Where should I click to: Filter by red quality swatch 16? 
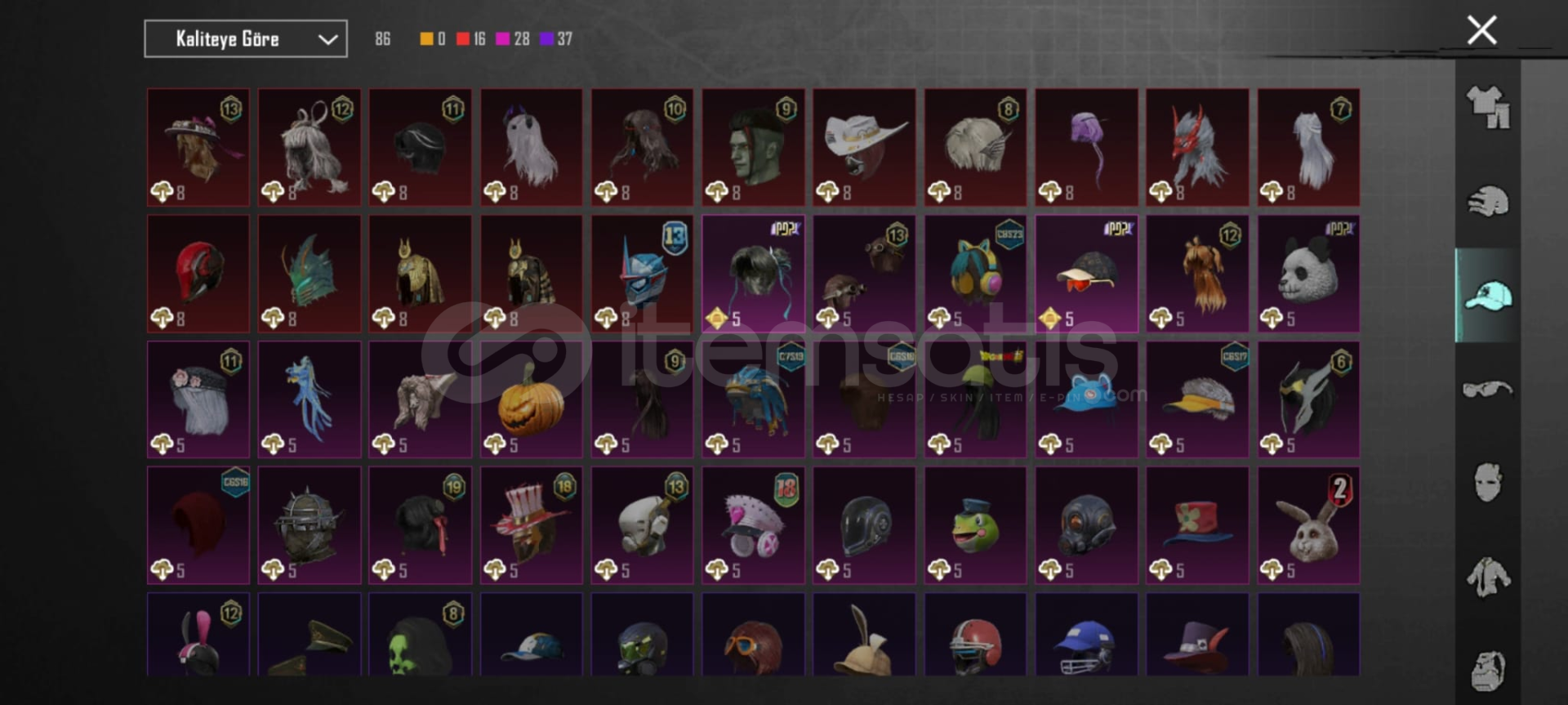pyautogui.click(x=470, y=38)
